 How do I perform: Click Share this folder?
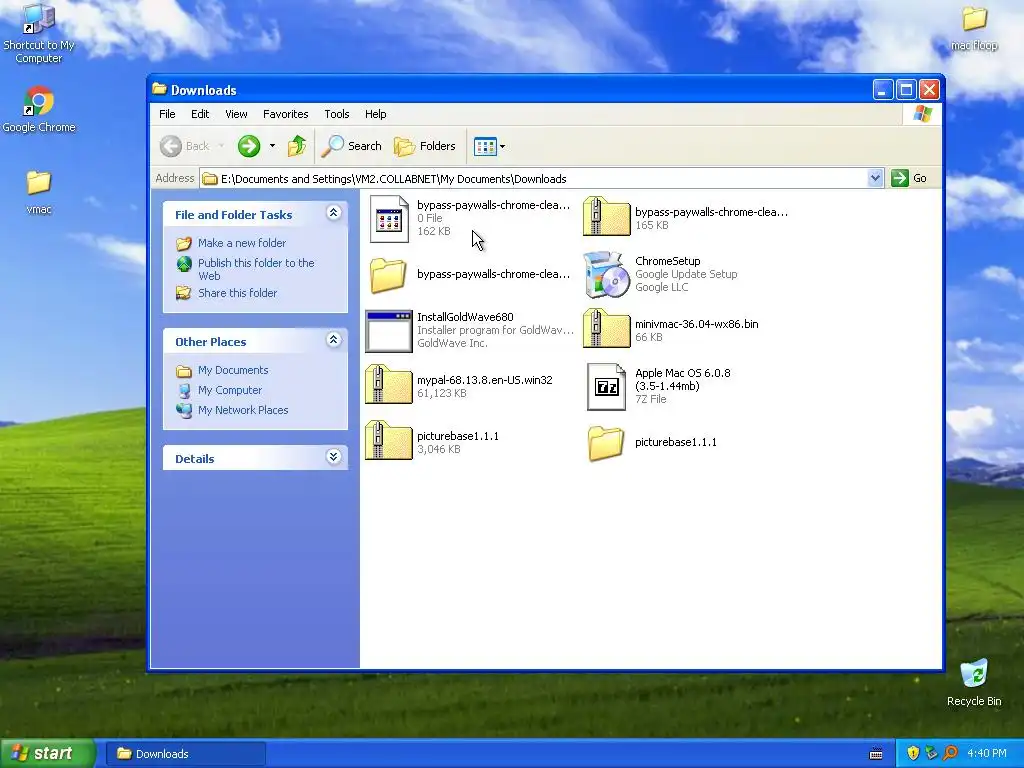[x=237, y=293]
